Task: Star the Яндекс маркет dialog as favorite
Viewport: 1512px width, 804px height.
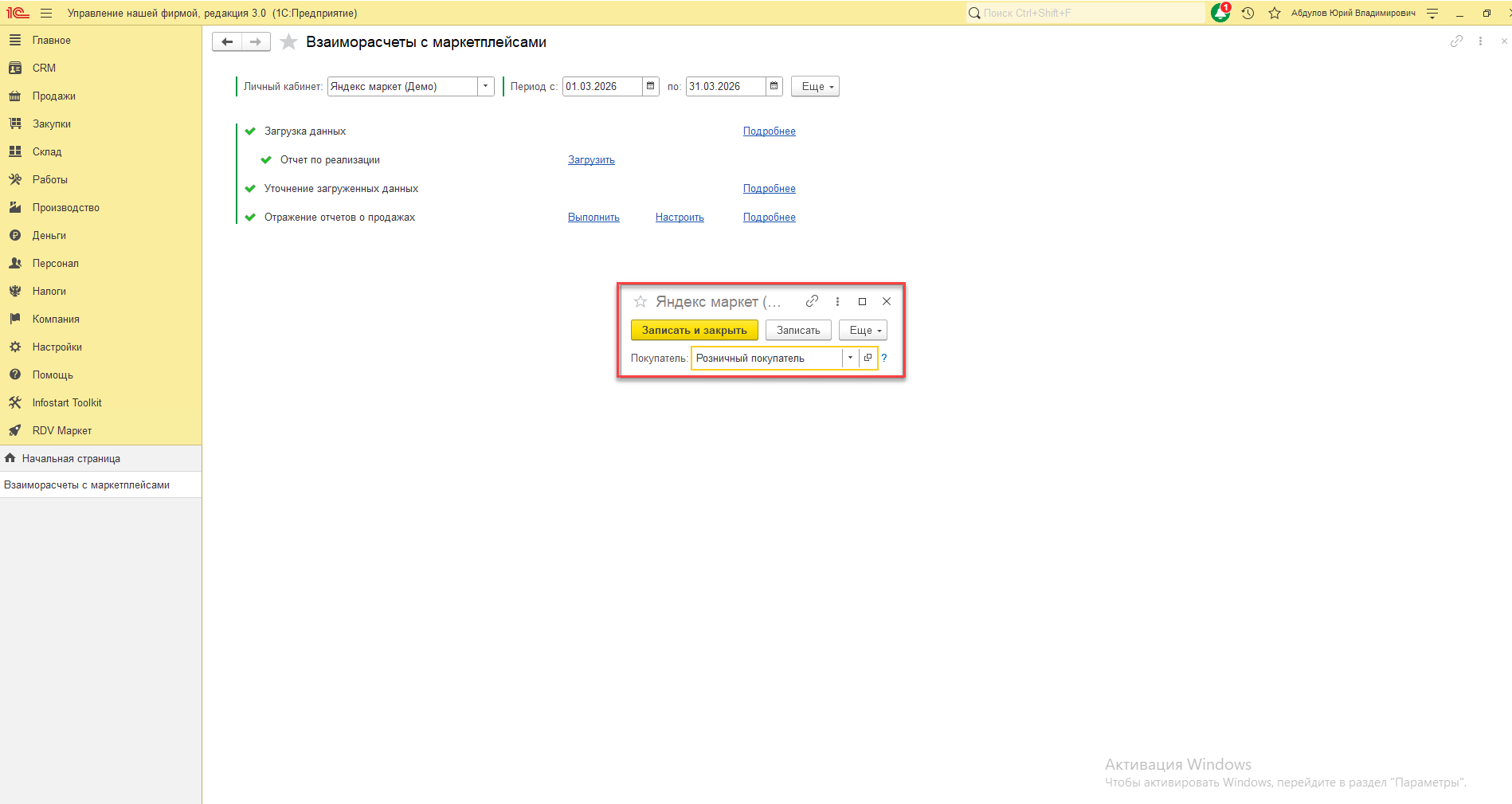Action: point(640,301)
